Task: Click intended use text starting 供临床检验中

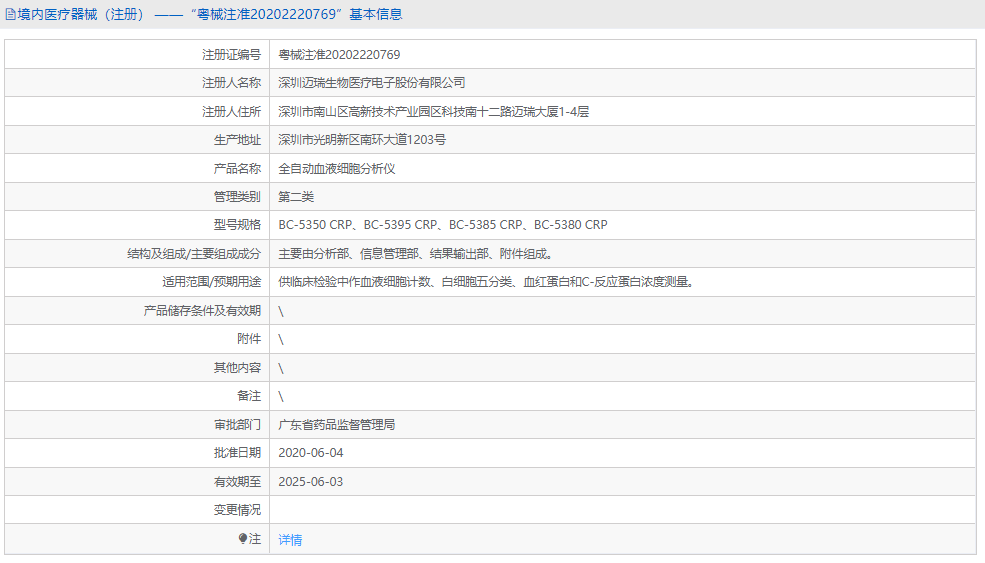Action: [486, 282]
